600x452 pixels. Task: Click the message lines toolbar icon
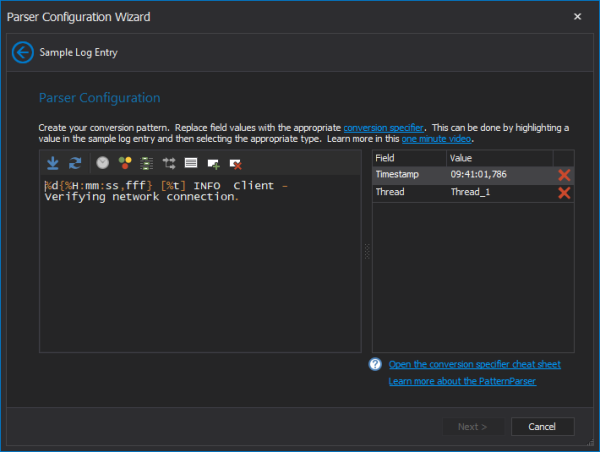click(x=191, y=163)
